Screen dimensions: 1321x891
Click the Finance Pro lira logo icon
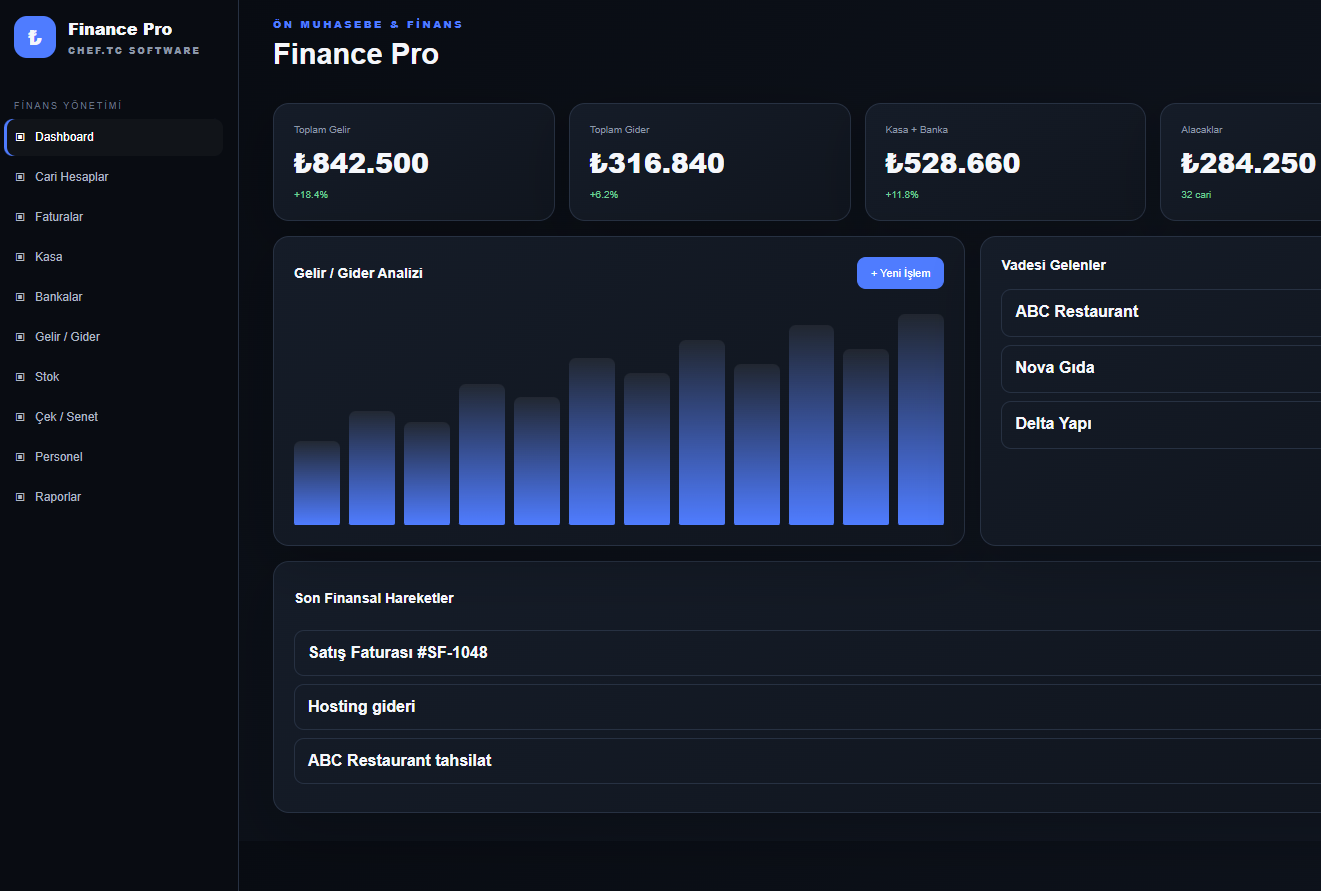(35, 37)
